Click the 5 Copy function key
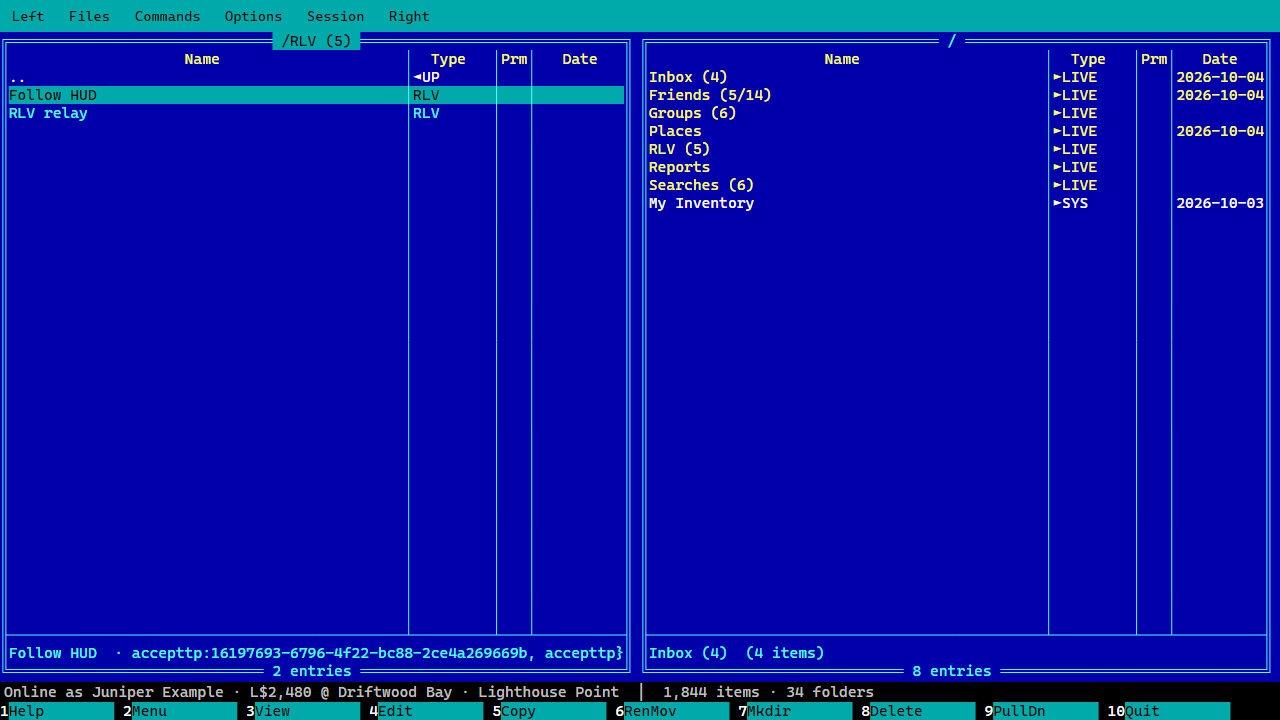 (549, 711)
